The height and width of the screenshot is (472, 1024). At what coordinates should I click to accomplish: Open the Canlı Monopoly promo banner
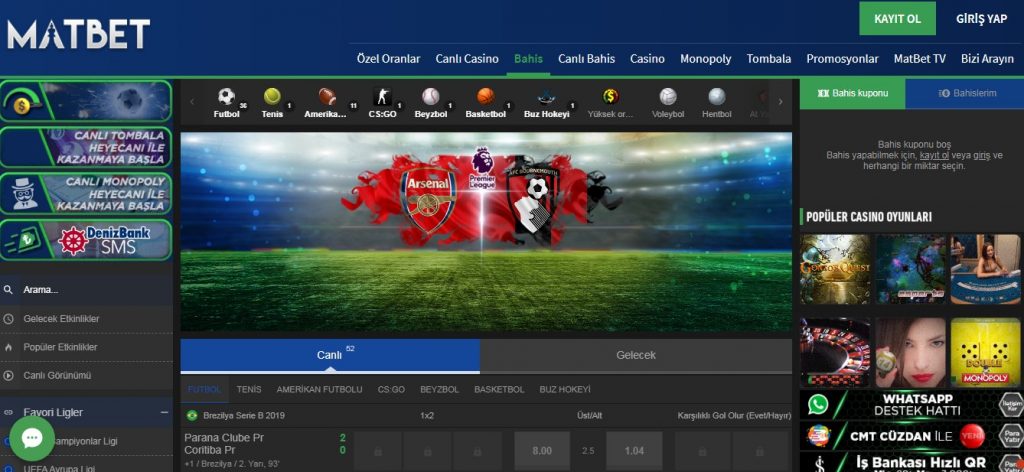click(86, 193)
